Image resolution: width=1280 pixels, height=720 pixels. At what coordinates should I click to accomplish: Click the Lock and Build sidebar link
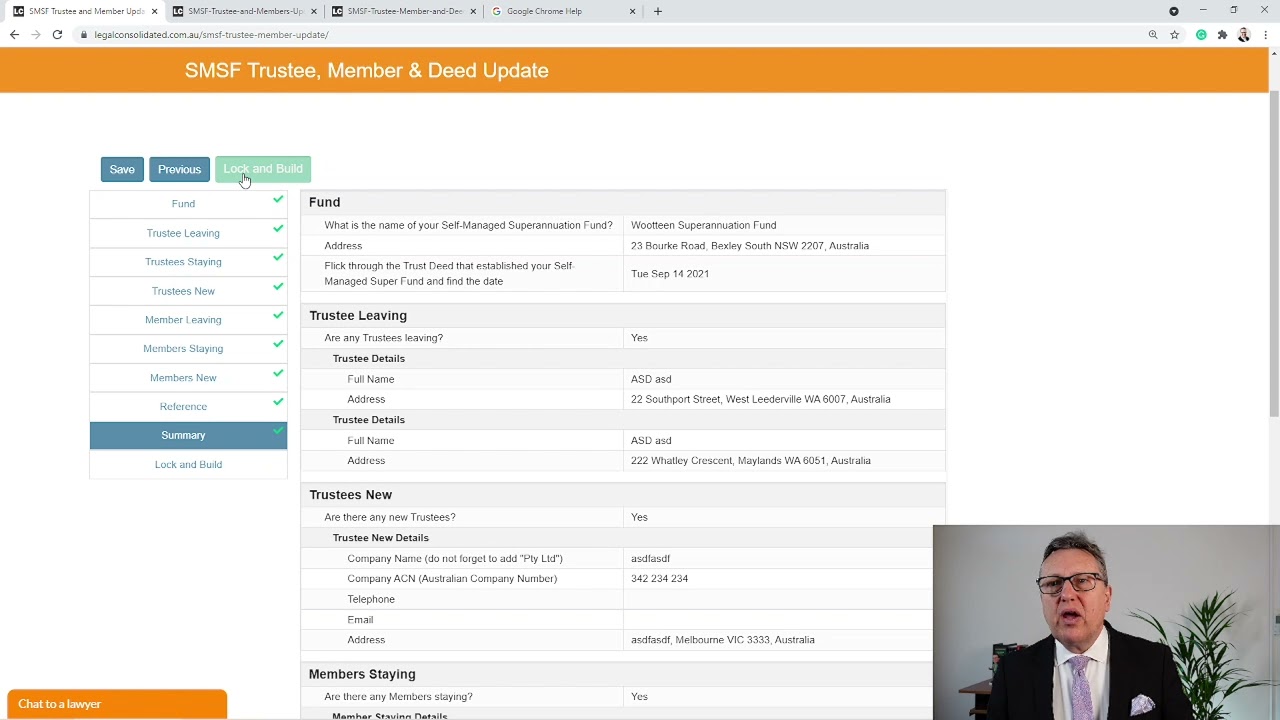tap(188, 465)
